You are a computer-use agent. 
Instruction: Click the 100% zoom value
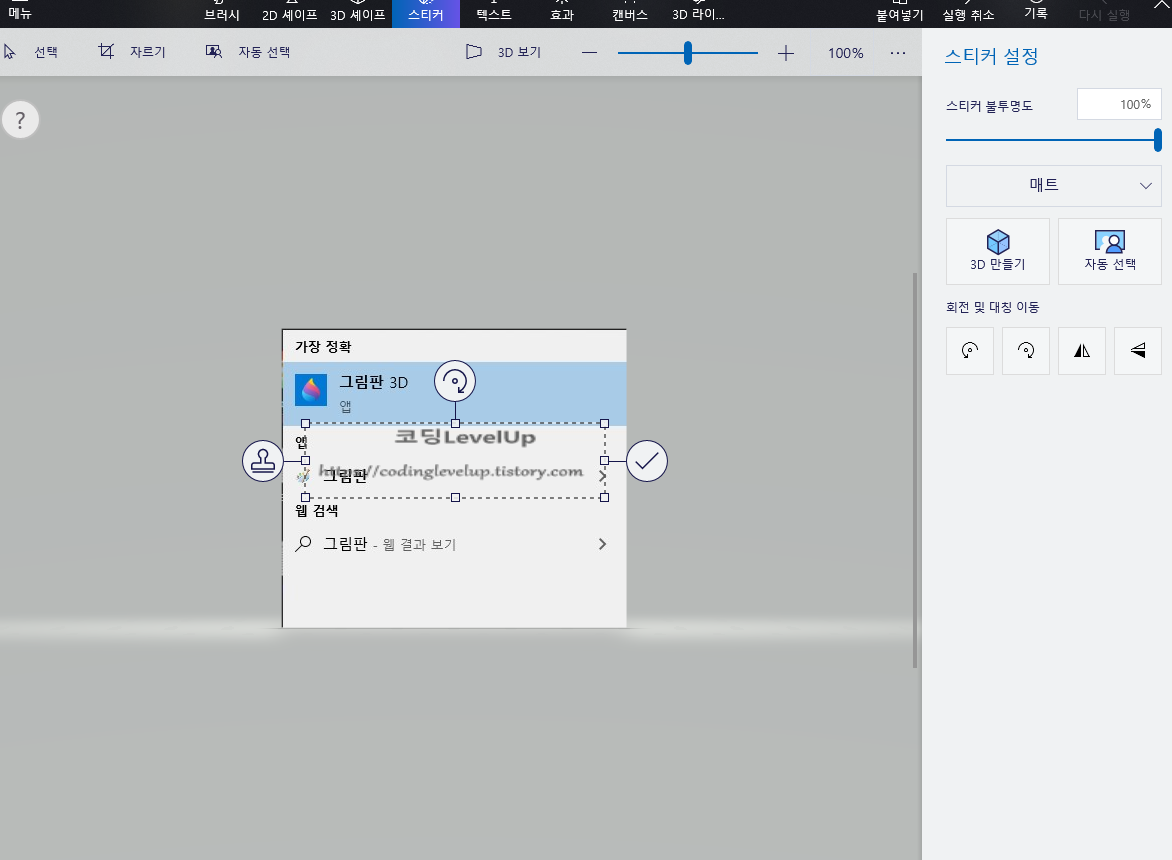click(845, 53)
